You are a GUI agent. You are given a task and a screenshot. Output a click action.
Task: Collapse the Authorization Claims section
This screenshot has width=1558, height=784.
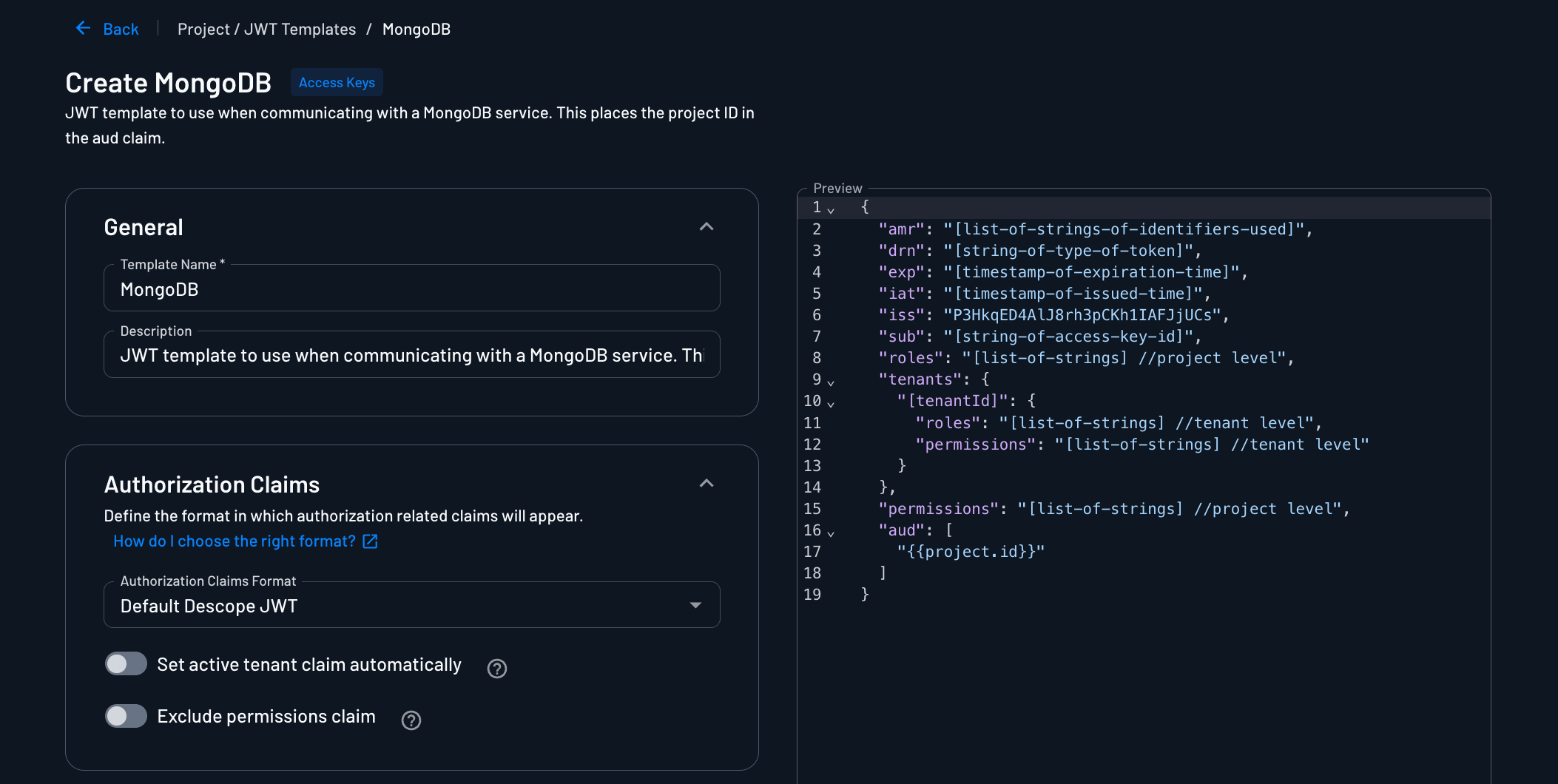coord(707,483)
